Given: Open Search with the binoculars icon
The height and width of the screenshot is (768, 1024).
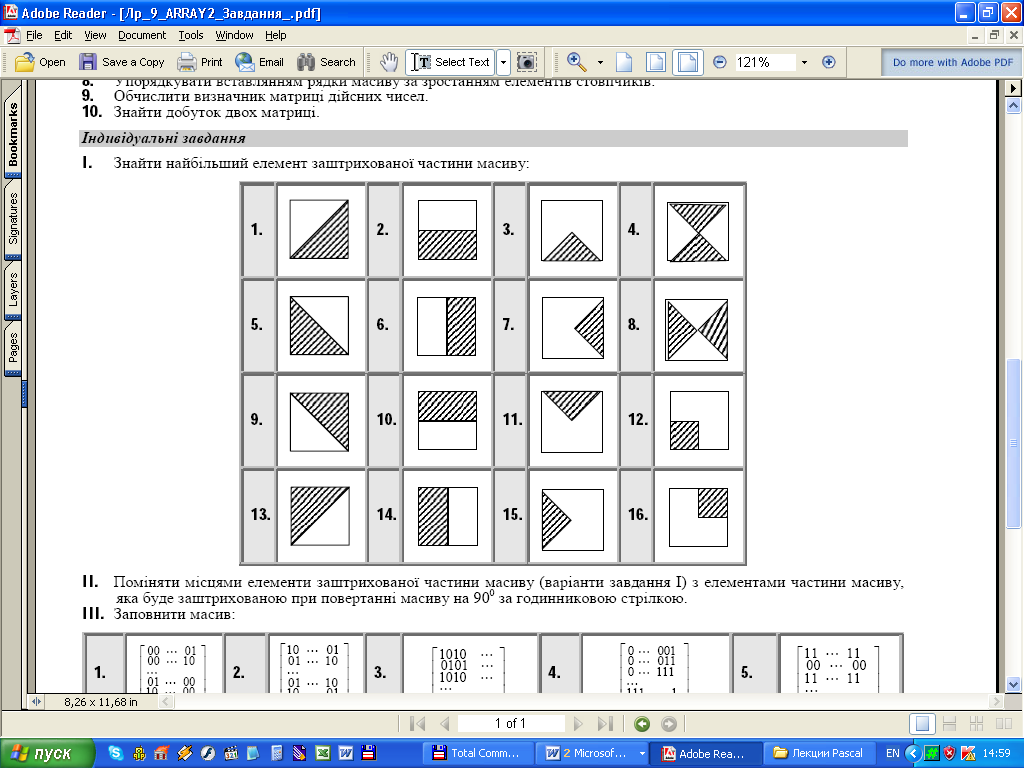Looking at the screenshot, I should pyautogui.click(x=326, y=62).
